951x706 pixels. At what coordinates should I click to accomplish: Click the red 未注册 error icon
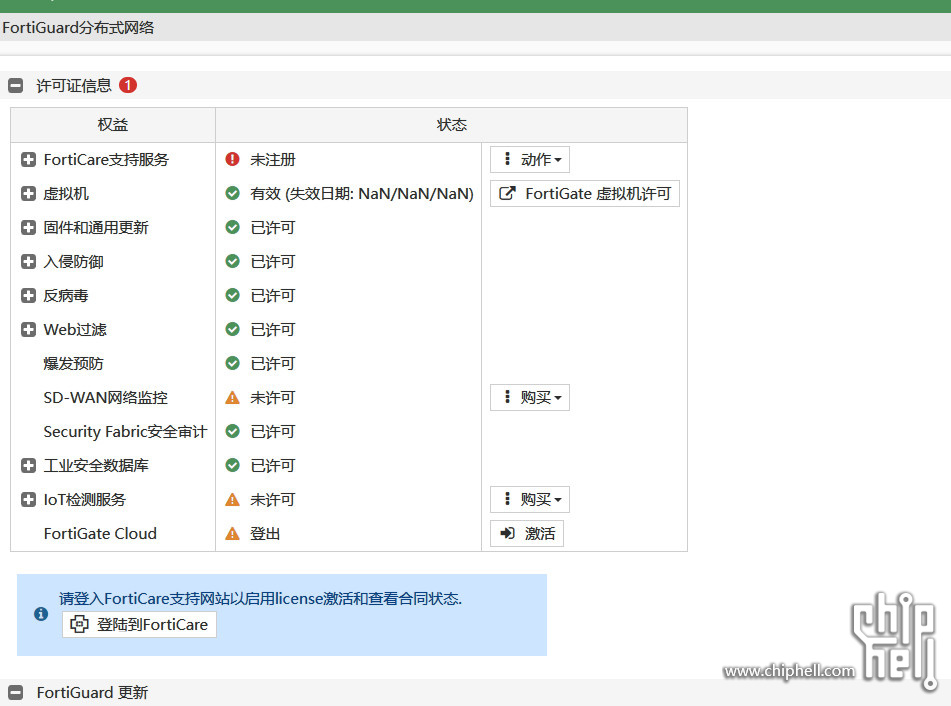point(232,159)
